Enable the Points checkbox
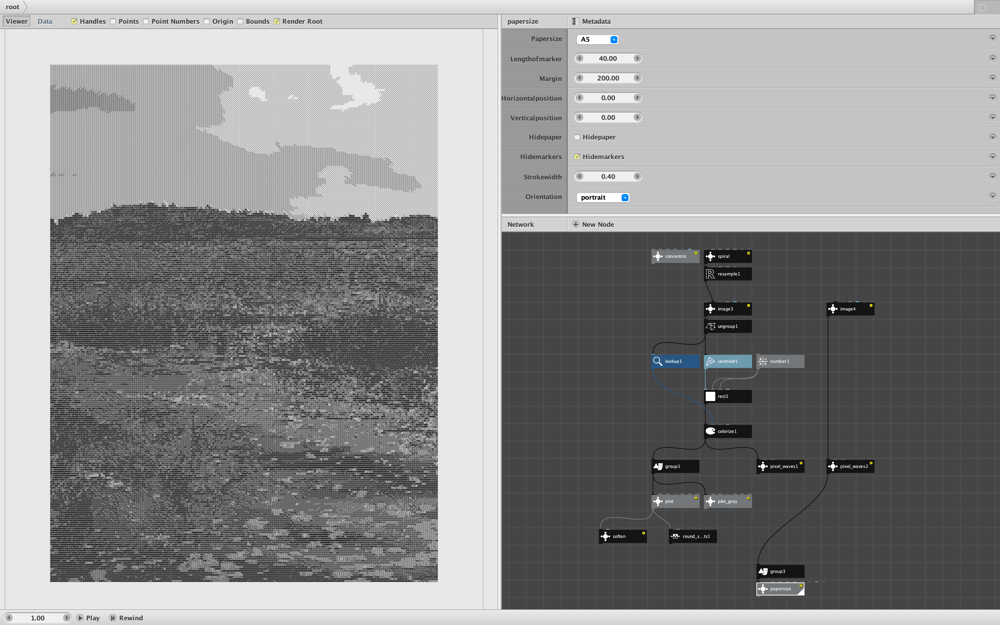 pyautogui.click(x=113, y=21)
